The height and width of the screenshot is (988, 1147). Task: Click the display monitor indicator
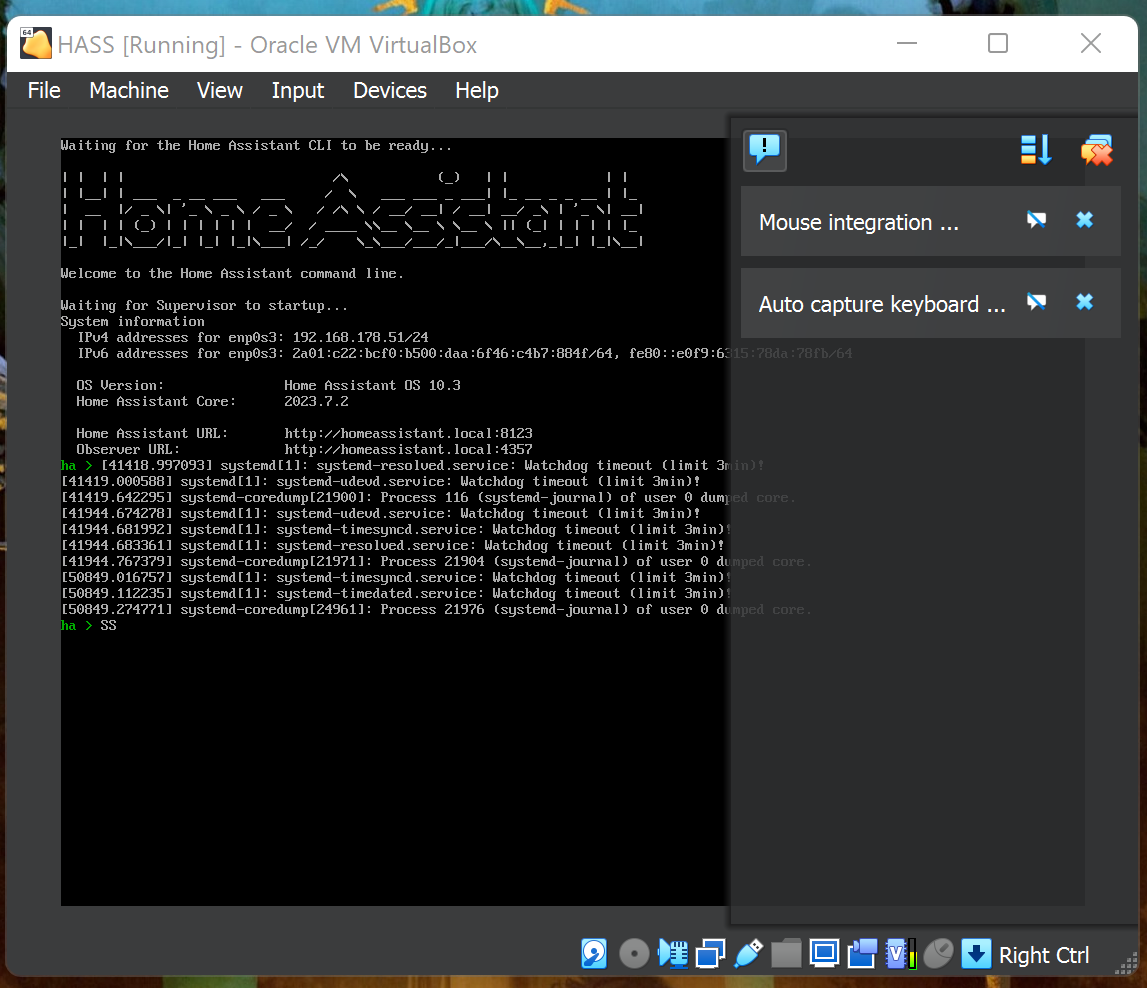824,954
